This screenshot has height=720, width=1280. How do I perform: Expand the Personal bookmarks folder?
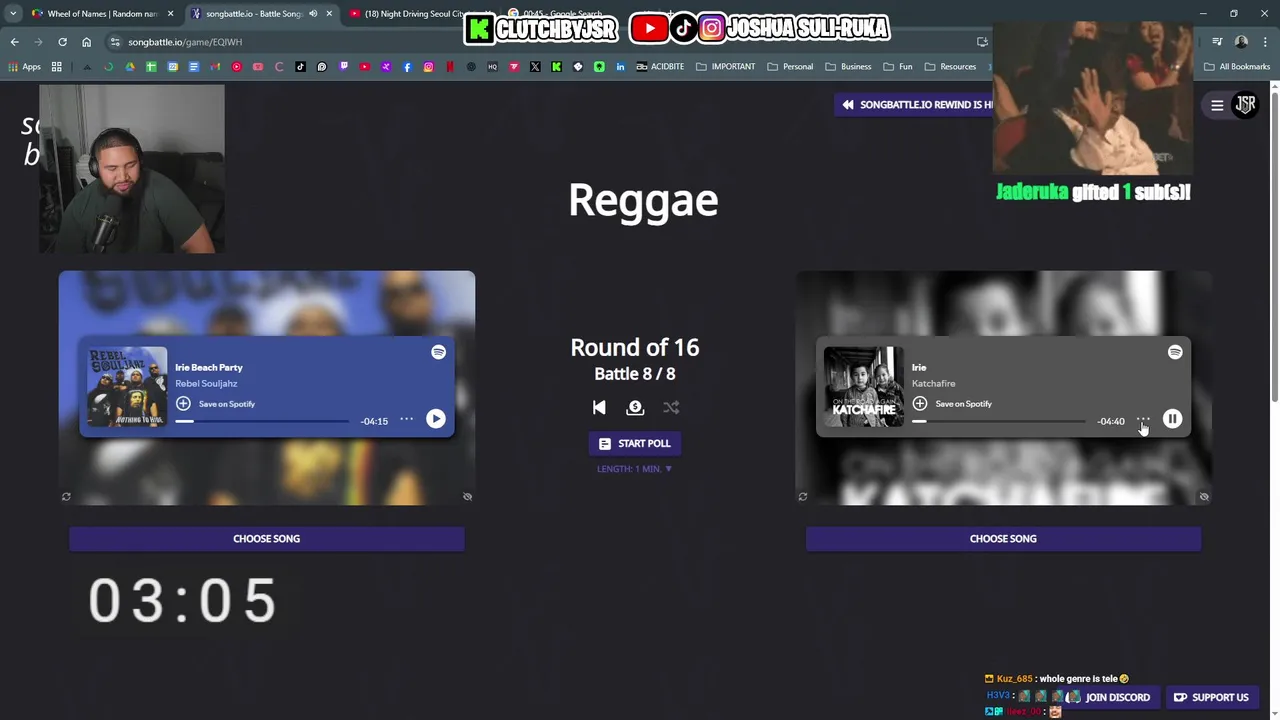pos(790,67)
